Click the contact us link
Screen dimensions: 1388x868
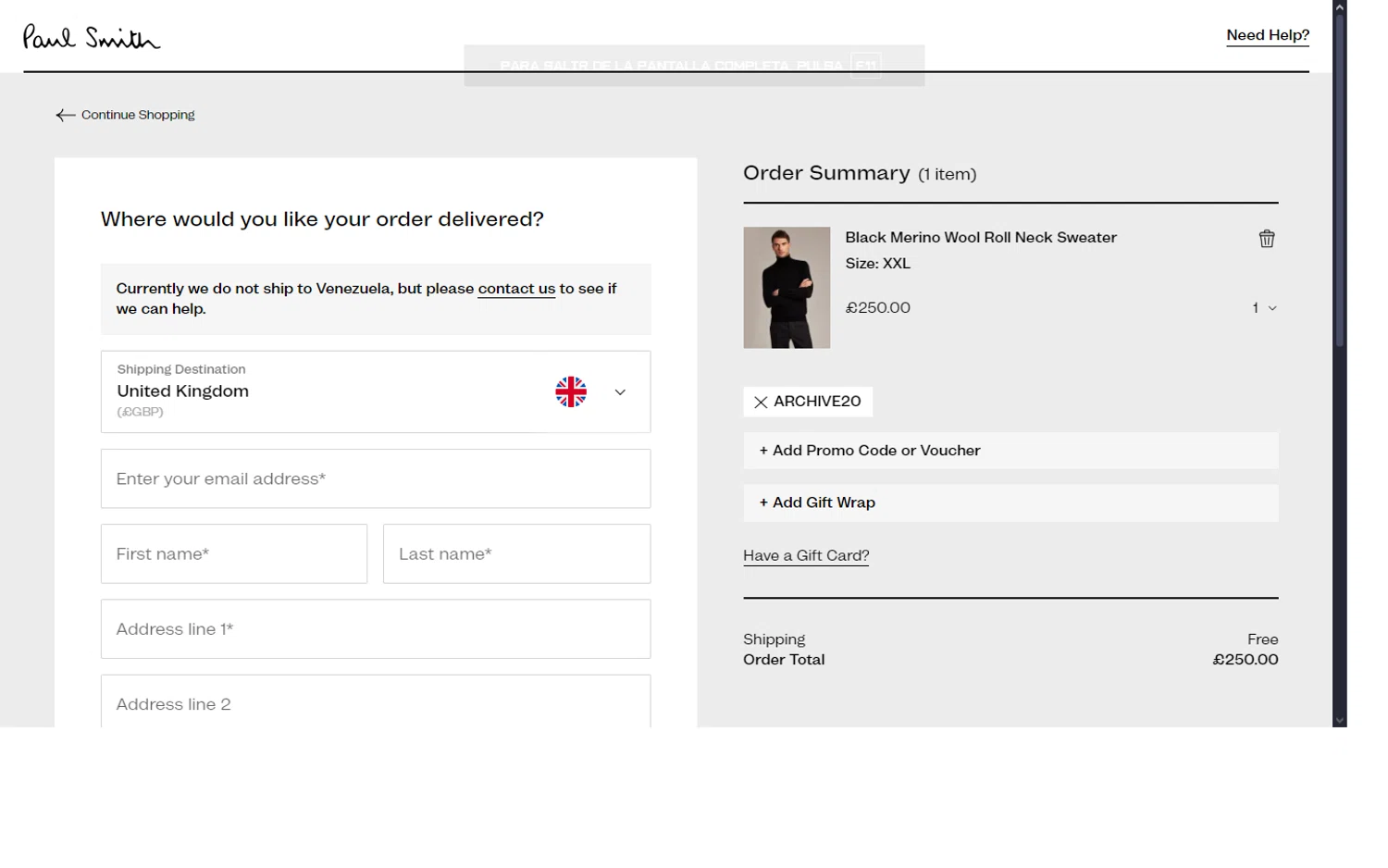coord(516,289)
